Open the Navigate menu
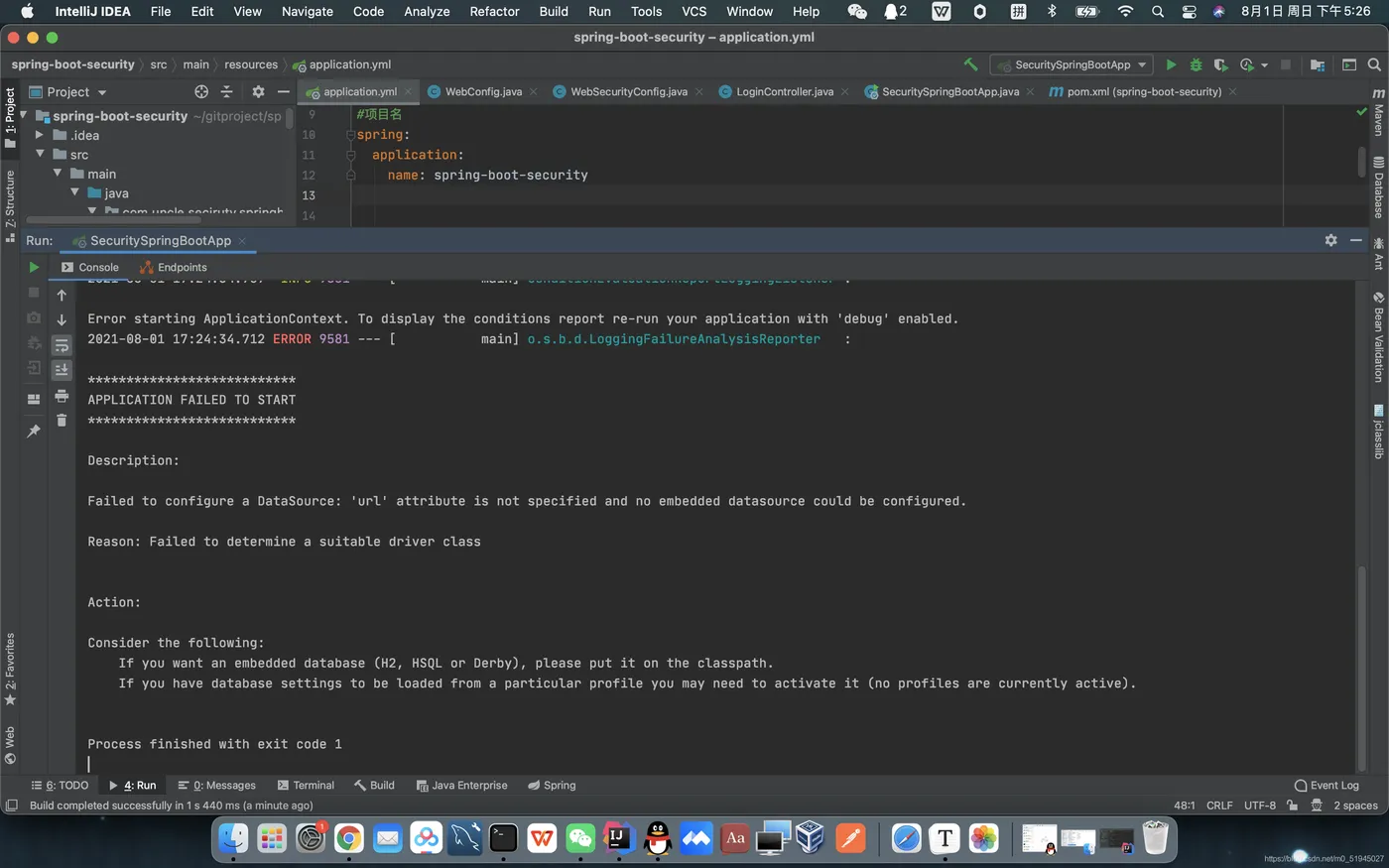 tap(307, 11)
